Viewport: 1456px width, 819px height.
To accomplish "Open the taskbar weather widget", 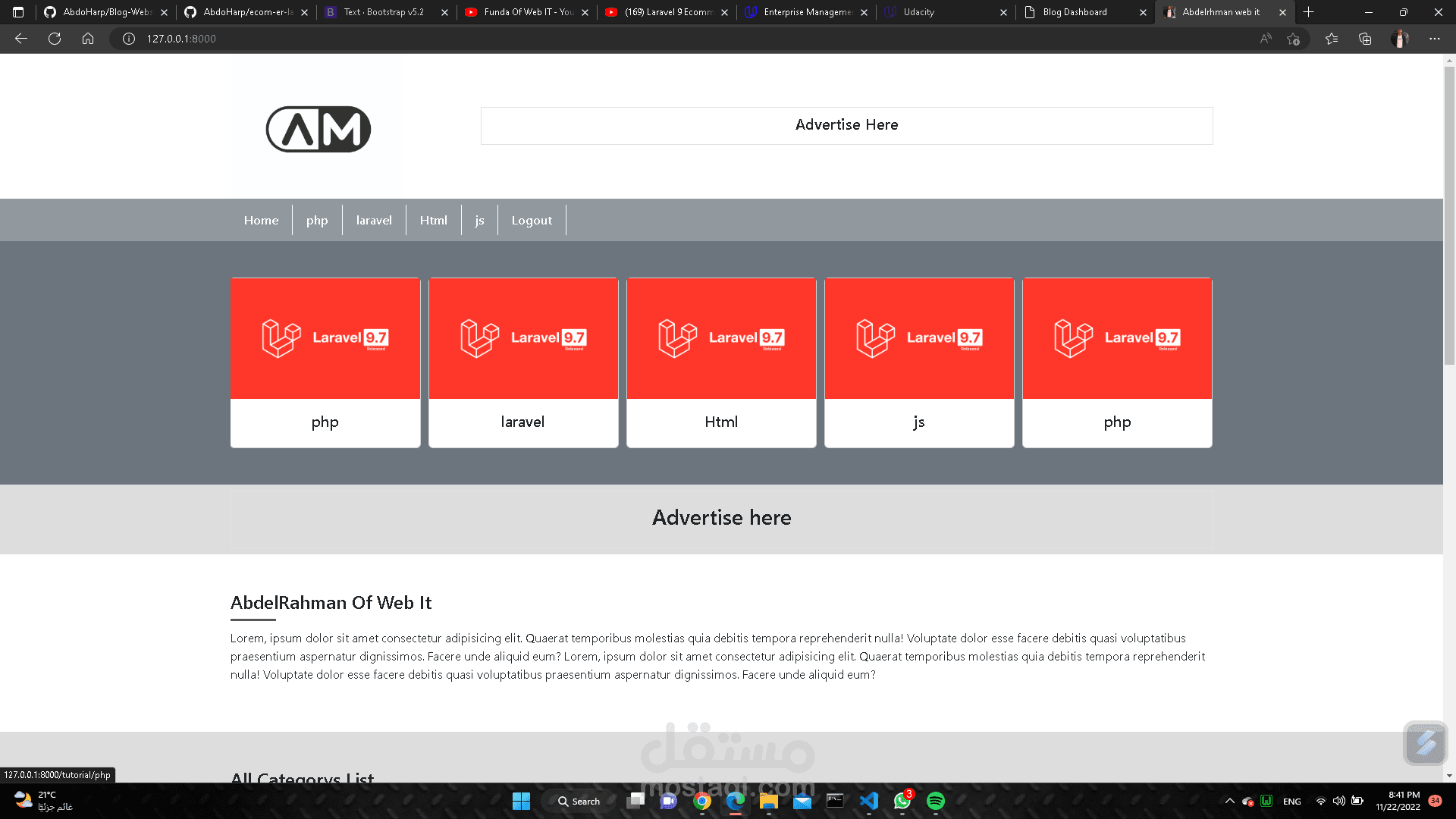I will 44,801.
